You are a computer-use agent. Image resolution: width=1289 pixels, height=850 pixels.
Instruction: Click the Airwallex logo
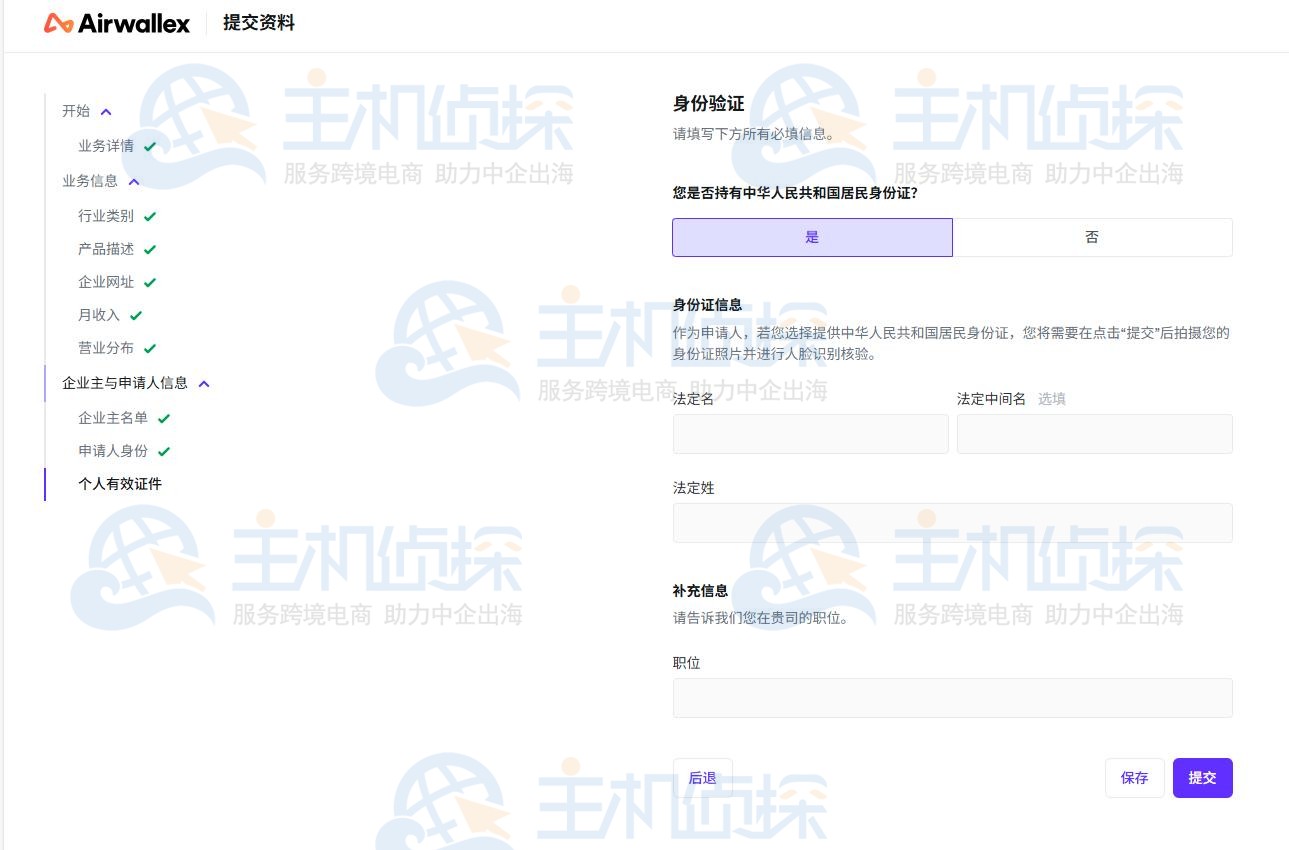pos(117,23)
